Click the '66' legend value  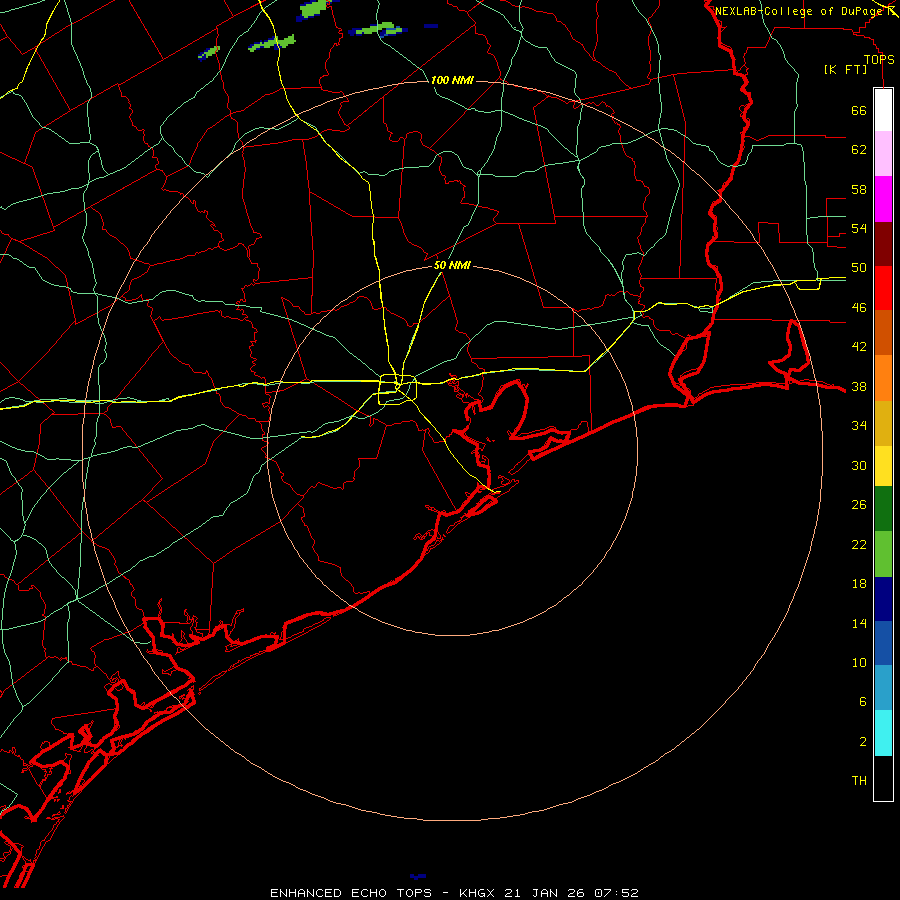[x=859, y=111]
